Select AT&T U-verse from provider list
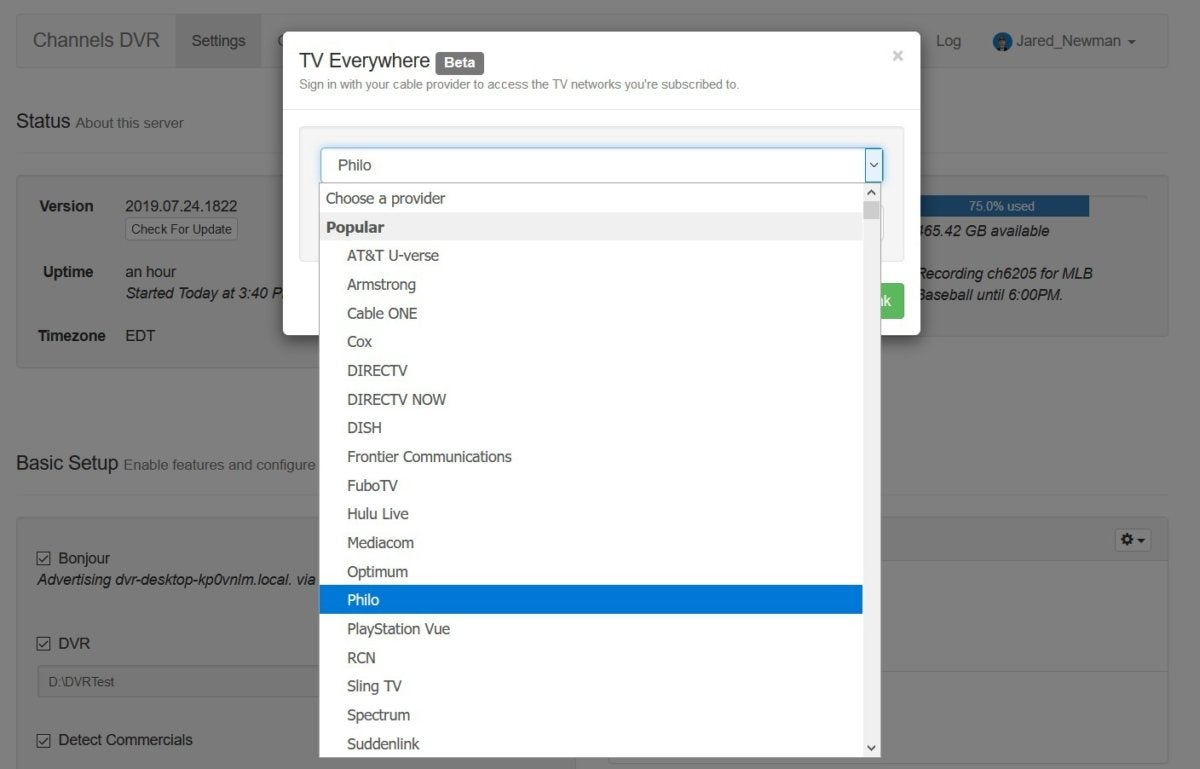This screenshot has width=1200, height=769. tap(591, 255)
